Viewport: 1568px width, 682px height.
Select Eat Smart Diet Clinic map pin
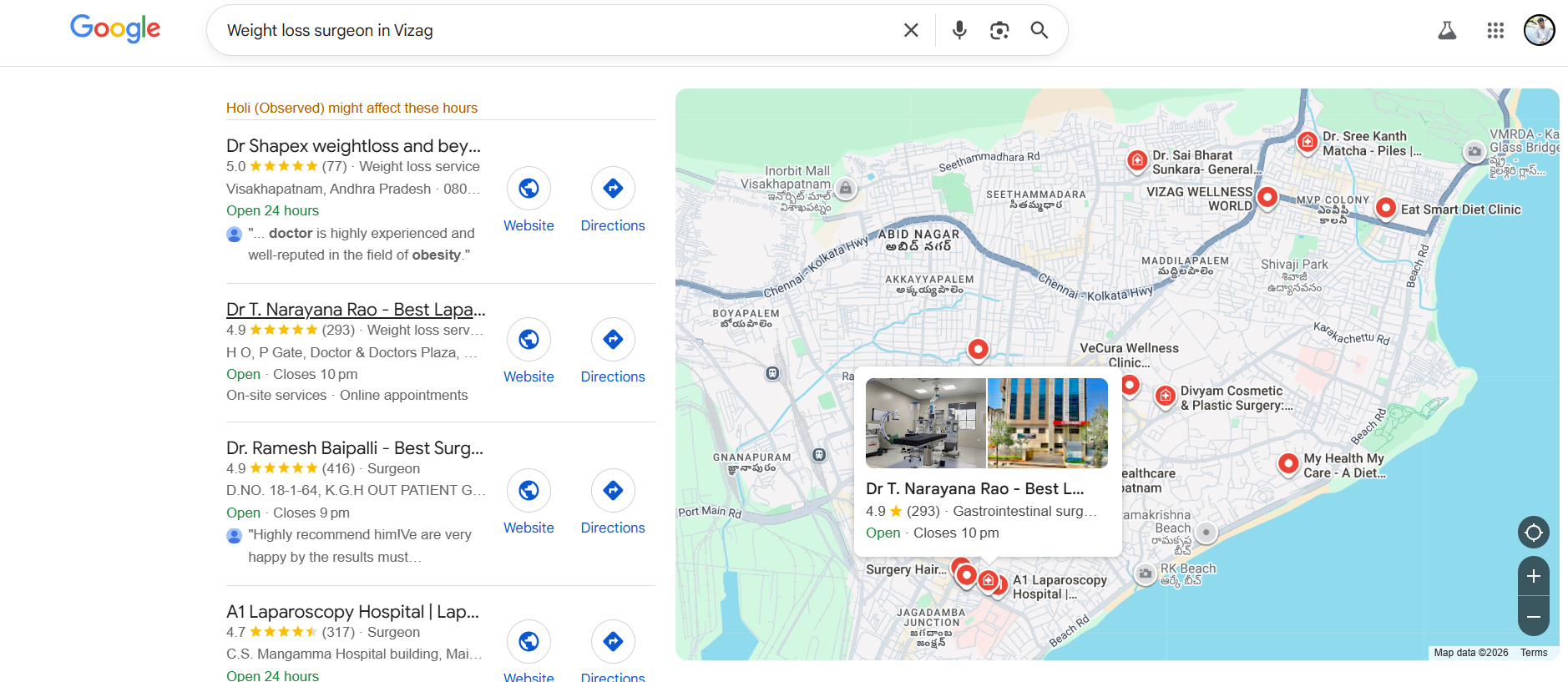point(1385,208)
